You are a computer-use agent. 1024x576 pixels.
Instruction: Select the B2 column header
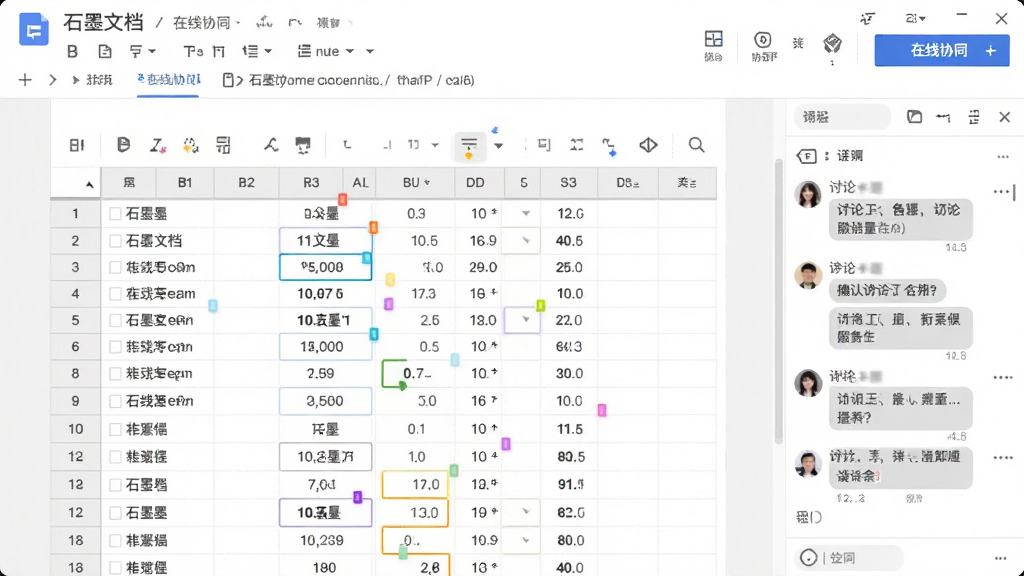[246, 183]
